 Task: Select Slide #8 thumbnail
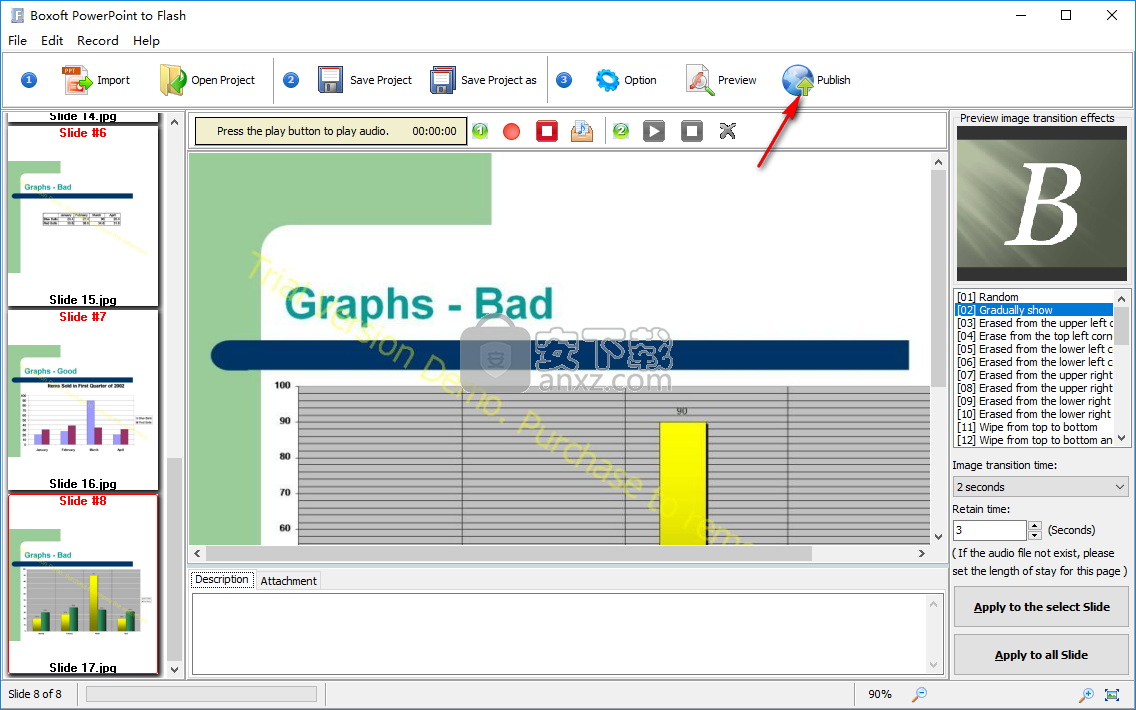83,584
